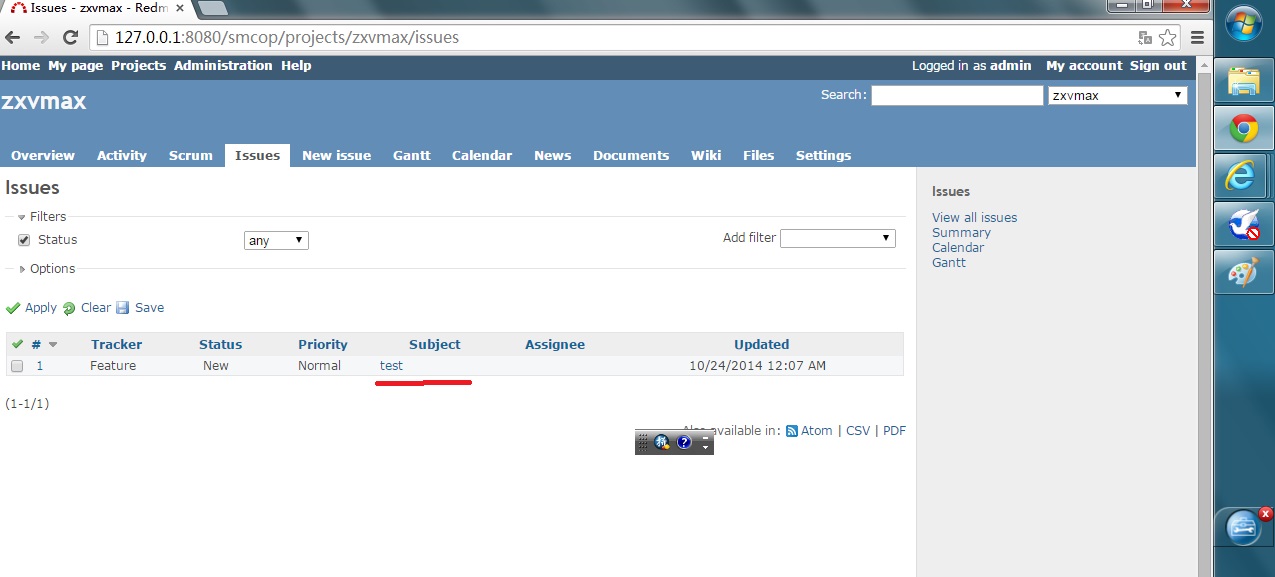
Task: Click View all issues in sidebar
Action: (x=975, y=217)
